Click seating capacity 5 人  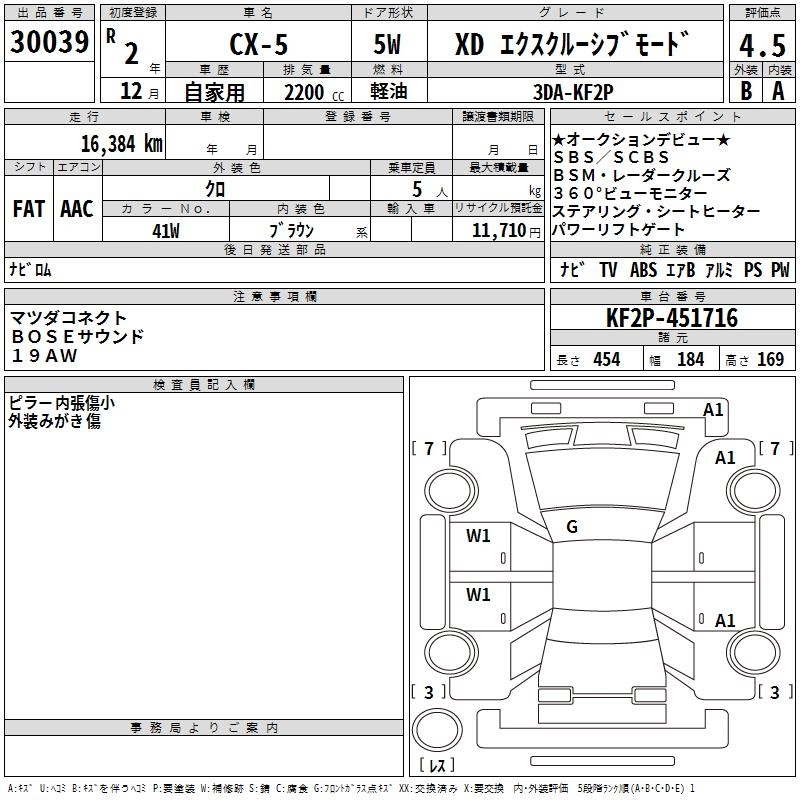point(430,190)
